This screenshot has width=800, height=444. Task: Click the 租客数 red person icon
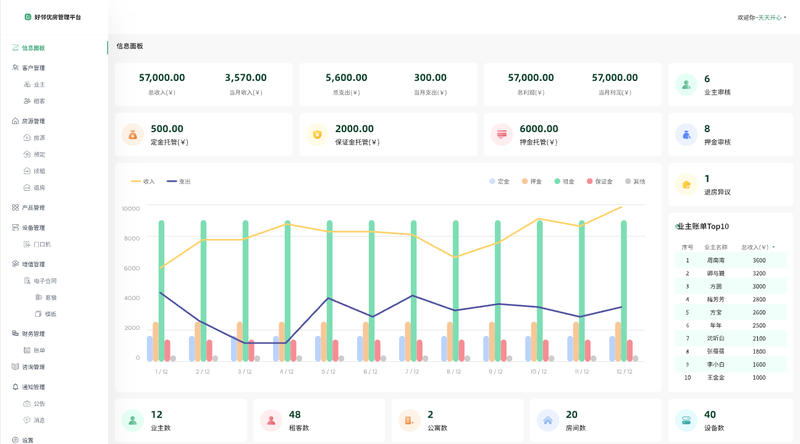[271, 421]
